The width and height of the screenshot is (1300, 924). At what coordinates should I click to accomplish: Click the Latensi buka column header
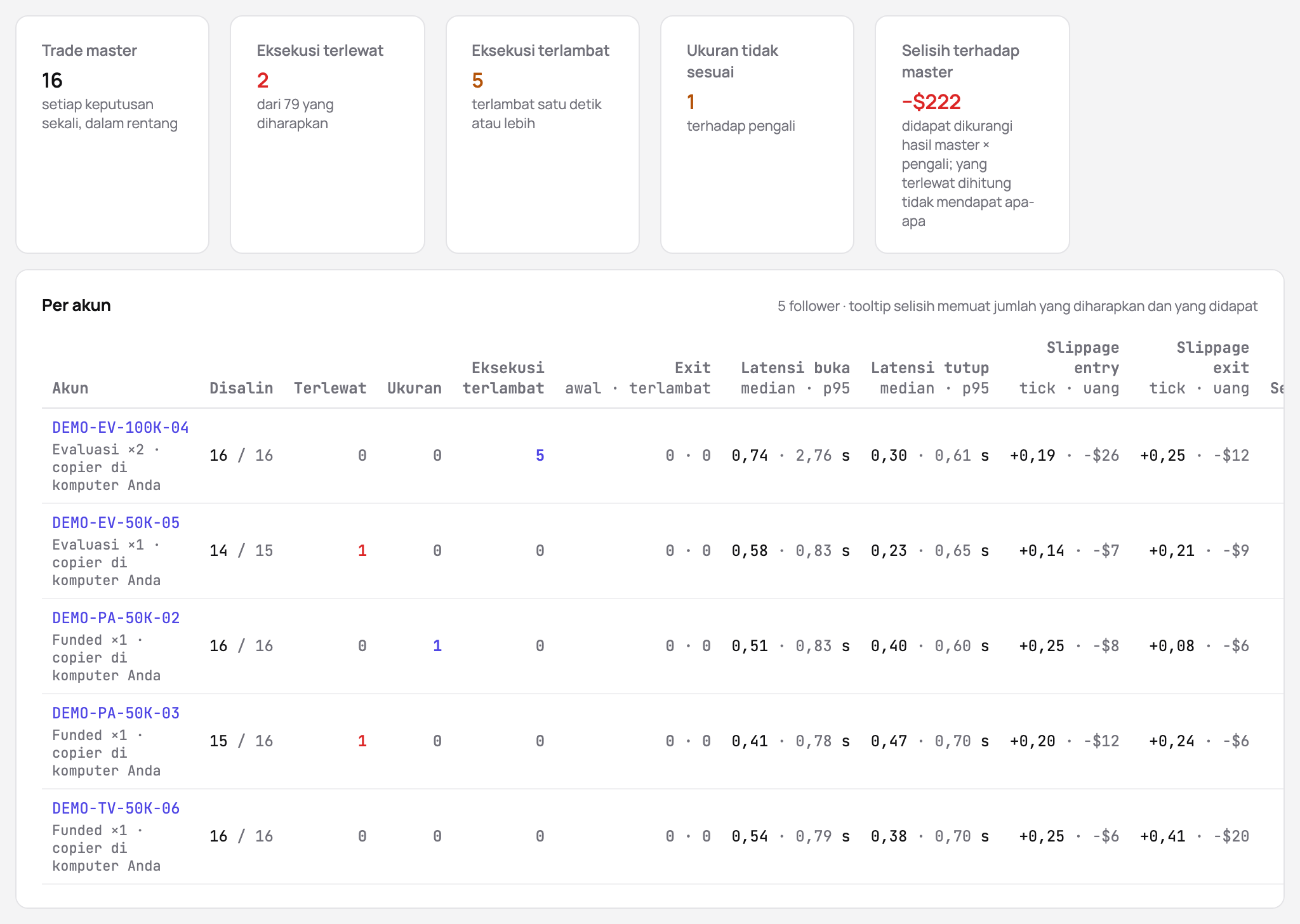(x=795, y=378)
